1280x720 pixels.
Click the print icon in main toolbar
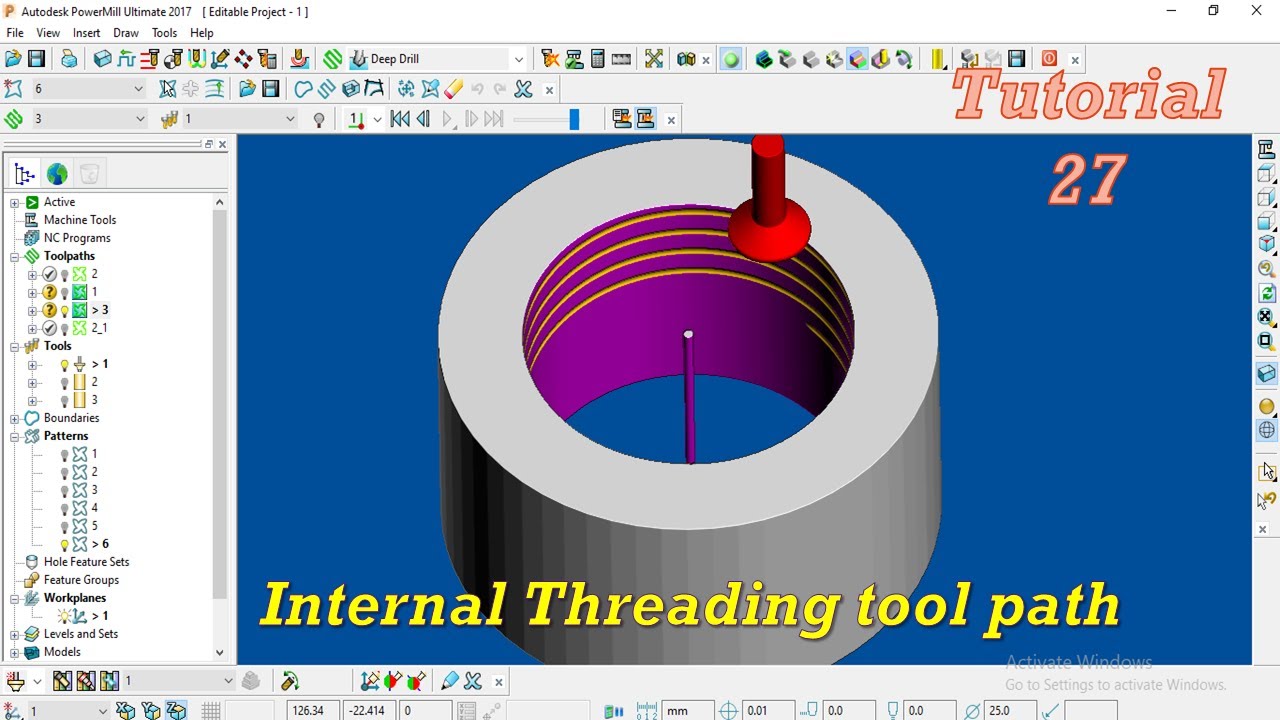[69, 59]
